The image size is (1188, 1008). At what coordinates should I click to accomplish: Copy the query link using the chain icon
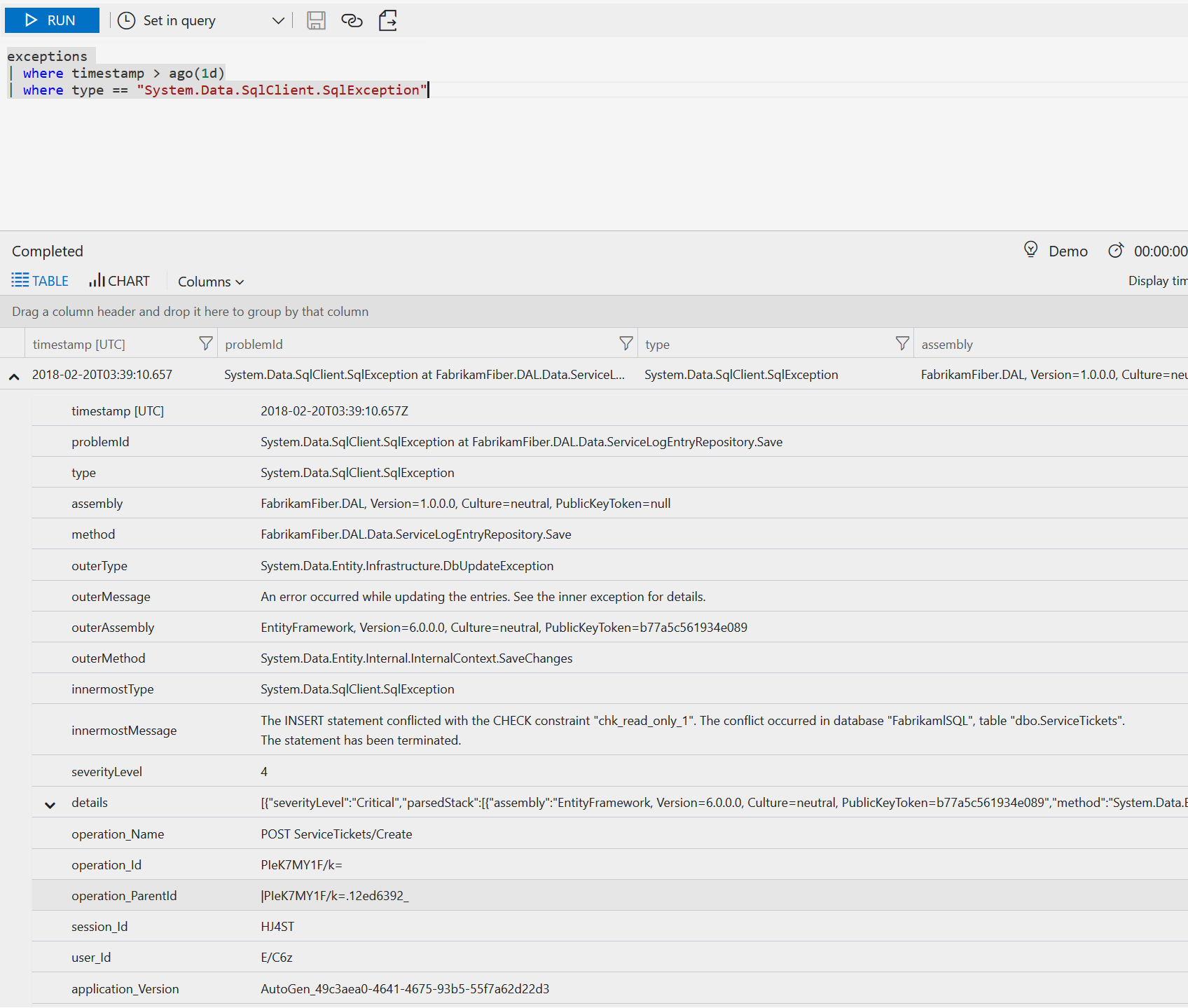tap(351, 20)
